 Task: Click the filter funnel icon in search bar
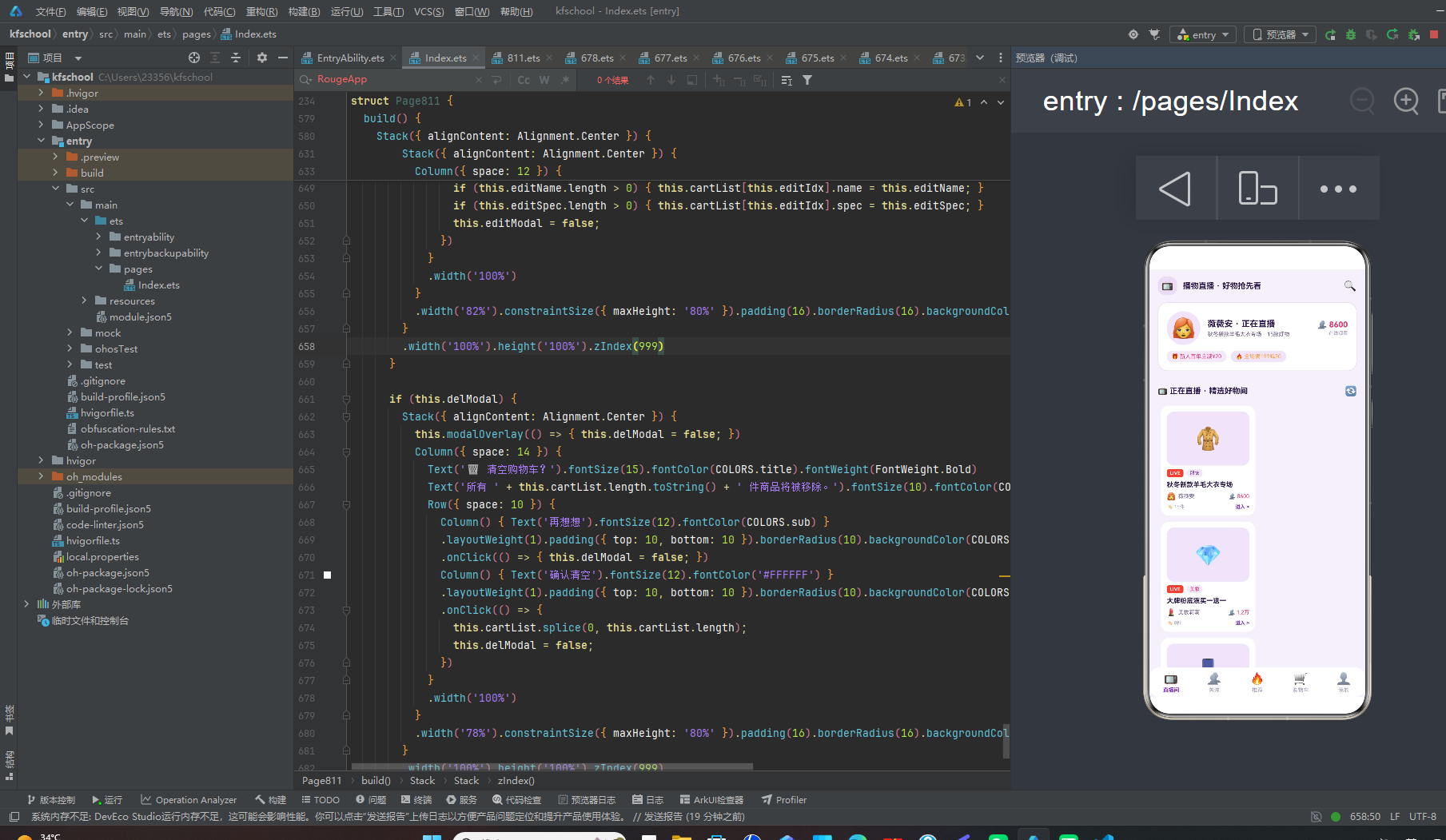807,80
